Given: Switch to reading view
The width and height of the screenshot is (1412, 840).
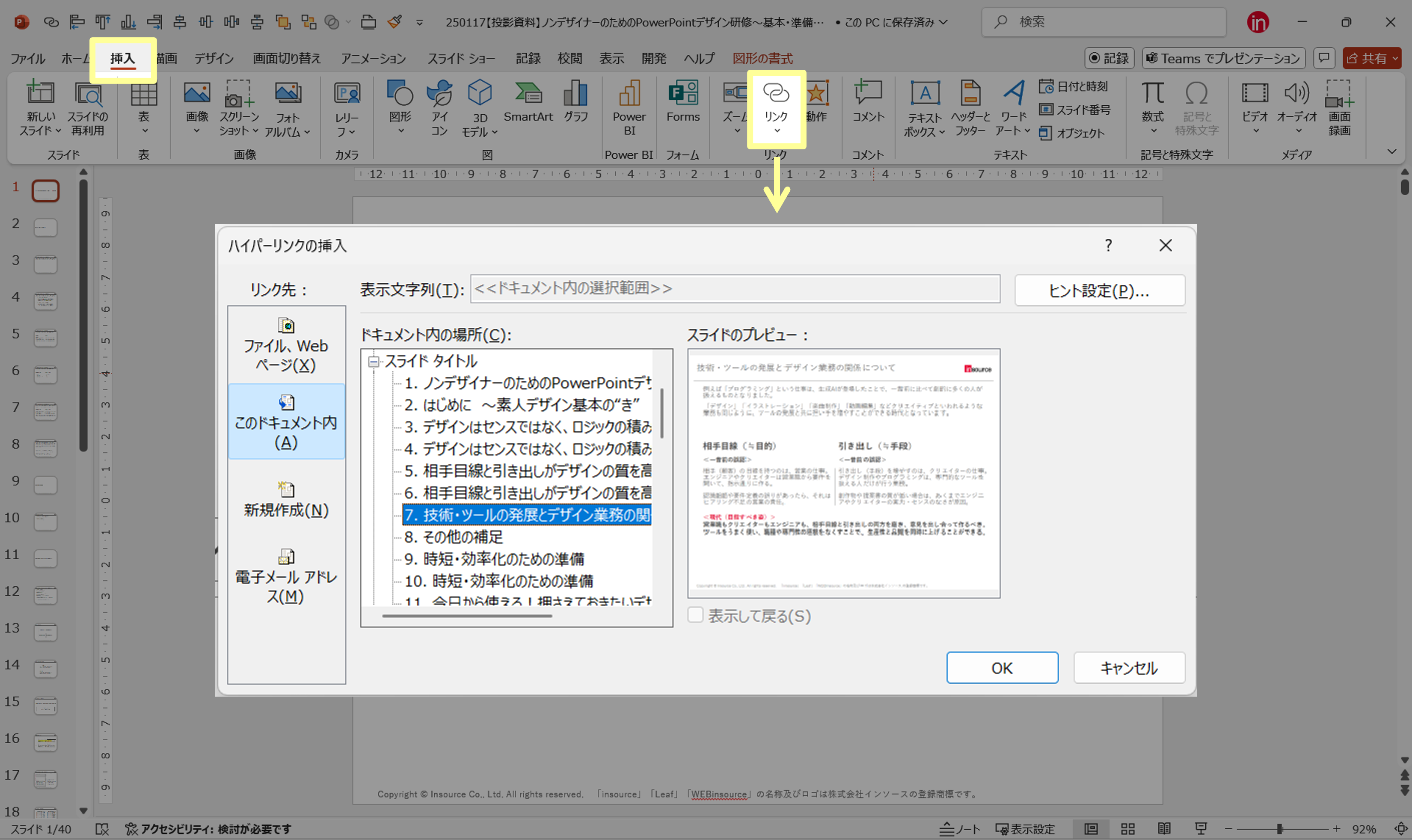Looking at the screenshot, I should (x=1164, y=829).
